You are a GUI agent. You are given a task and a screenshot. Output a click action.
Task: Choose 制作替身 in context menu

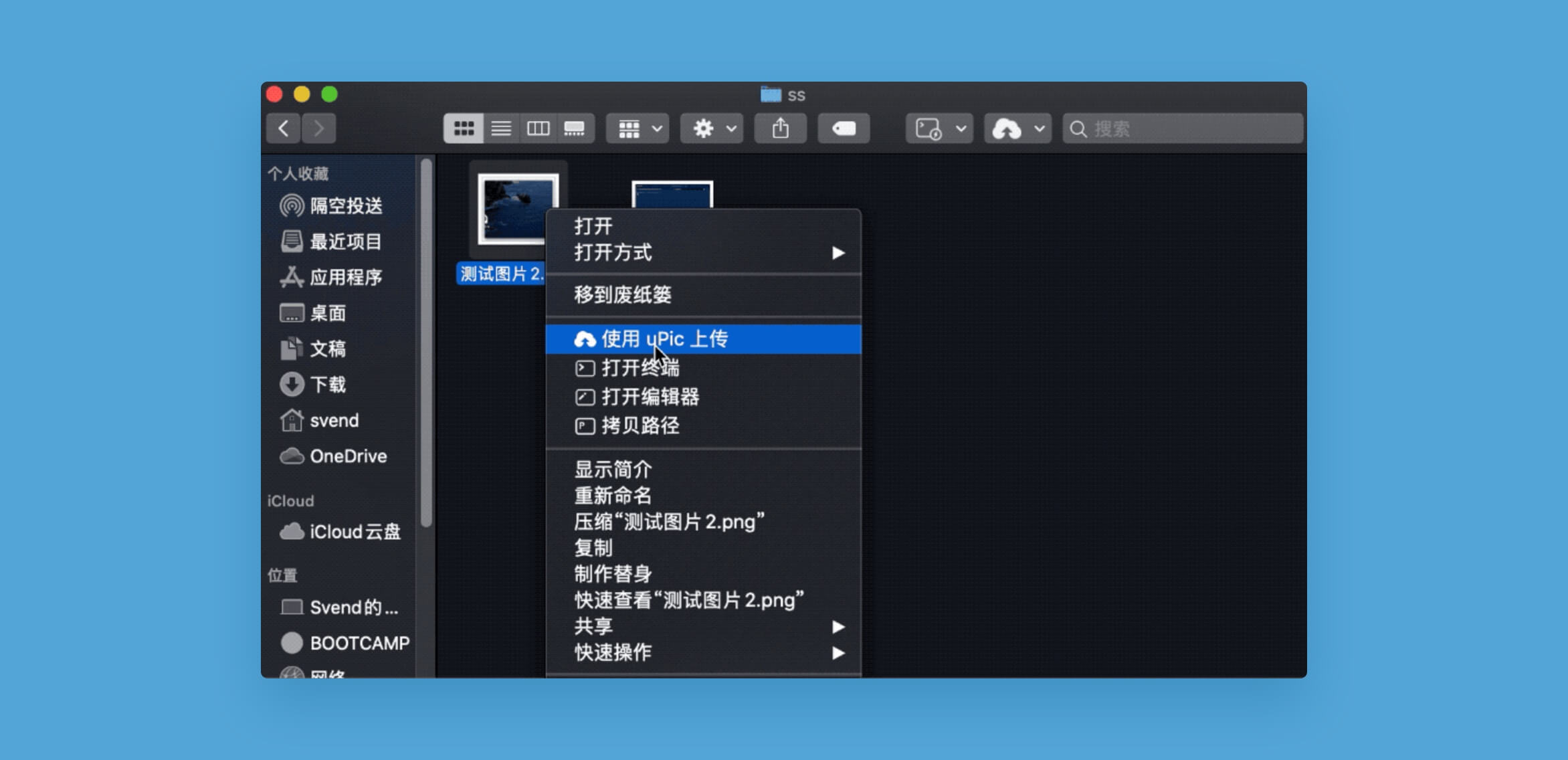point(704,574)
